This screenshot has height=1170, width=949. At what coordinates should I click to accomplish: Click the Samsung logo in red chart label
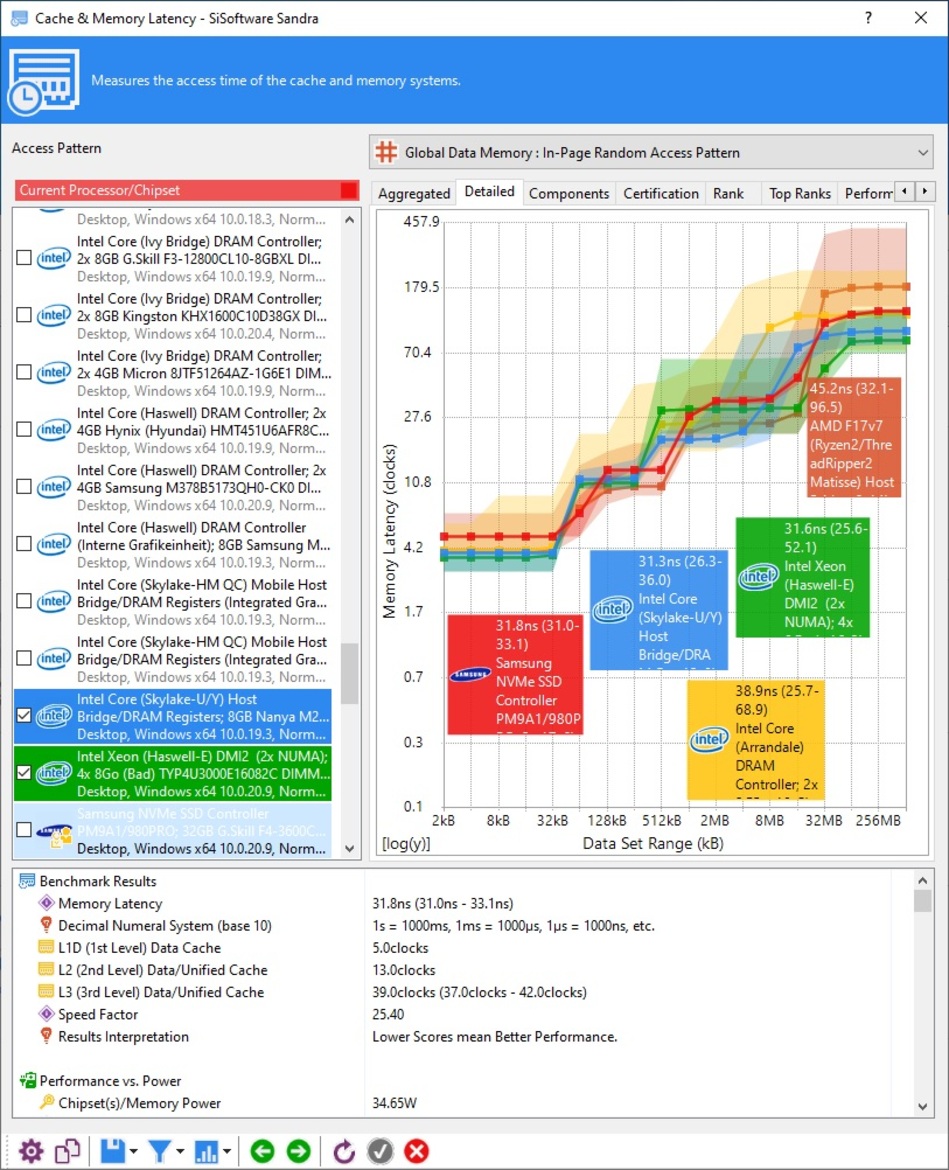click(x=470, y=675)
